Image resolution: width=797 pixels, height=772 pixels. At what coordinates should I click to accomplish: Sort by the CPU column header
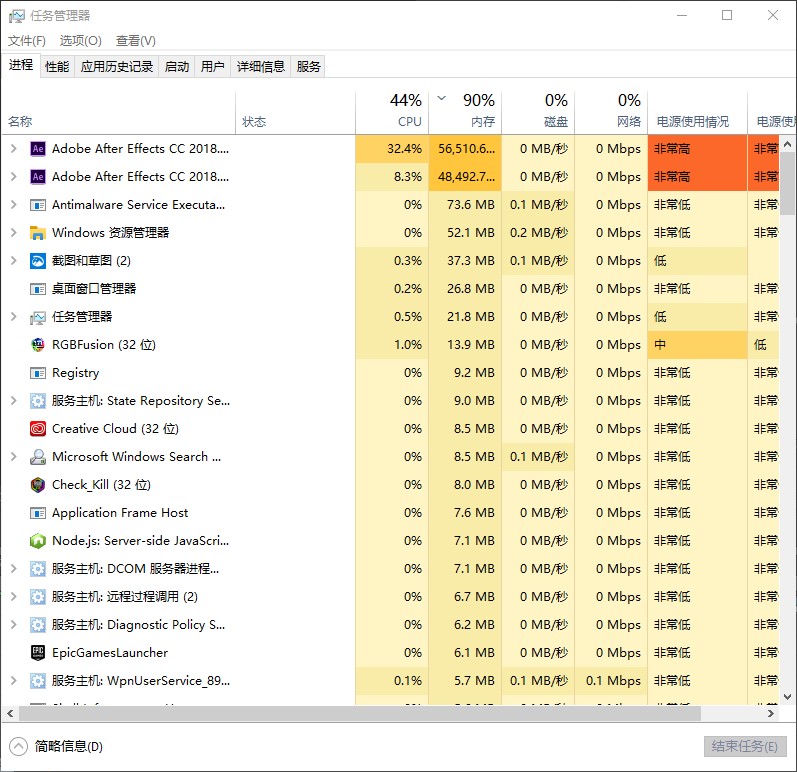tap(392, 113)
